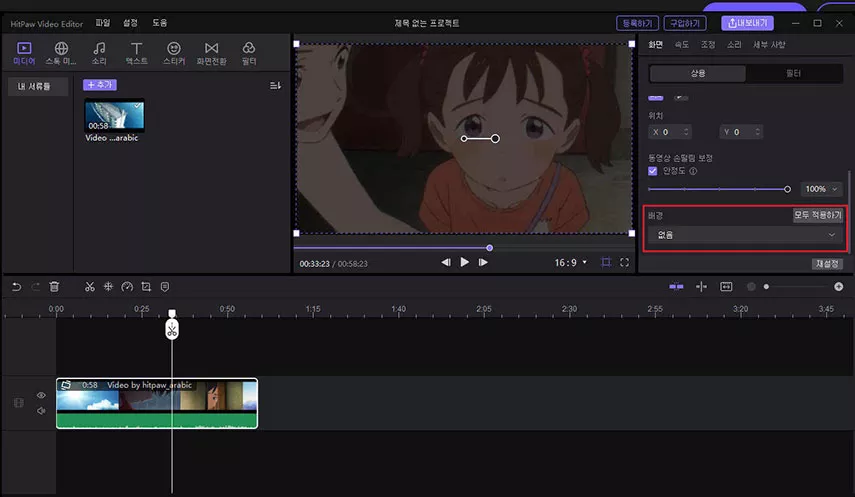
Task: Click the freeze frame snowflake icon
Action: click(x=108, y=286)
